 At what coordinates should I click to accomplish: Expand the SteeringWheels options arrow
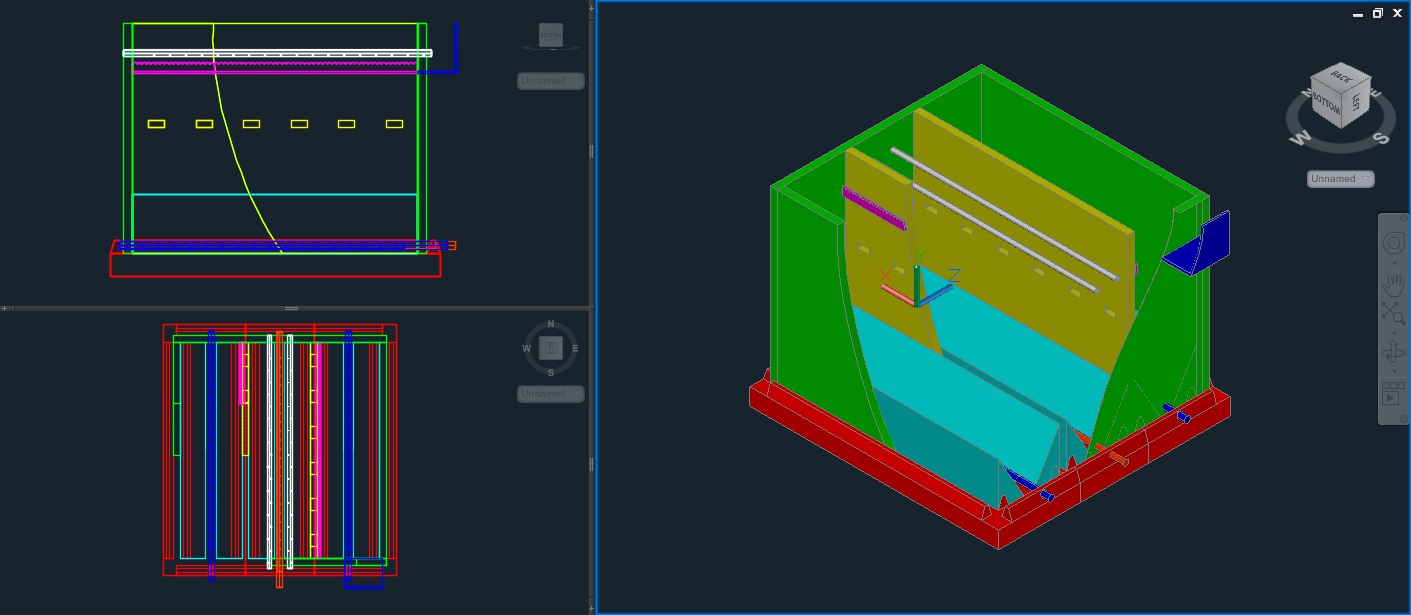[1394, 264]
